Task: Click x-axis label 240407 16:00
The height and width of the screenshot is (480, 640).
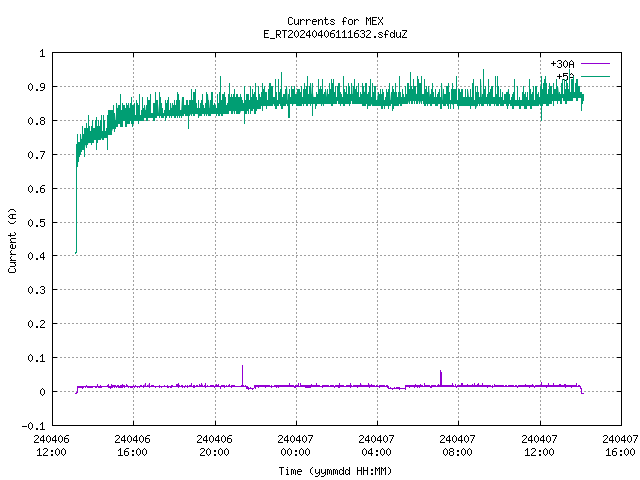Action: tap(620, 446)
